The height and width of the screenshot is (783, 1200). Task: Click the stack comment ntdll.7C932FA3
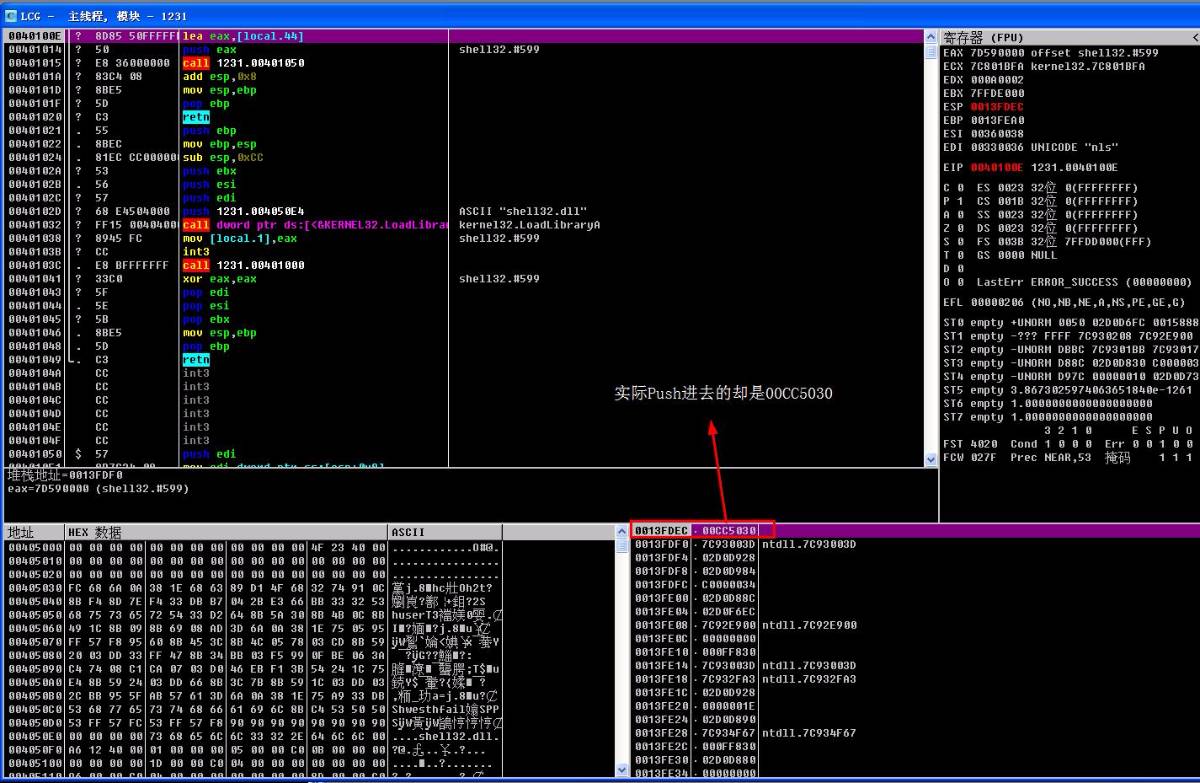tap(809, 679)
